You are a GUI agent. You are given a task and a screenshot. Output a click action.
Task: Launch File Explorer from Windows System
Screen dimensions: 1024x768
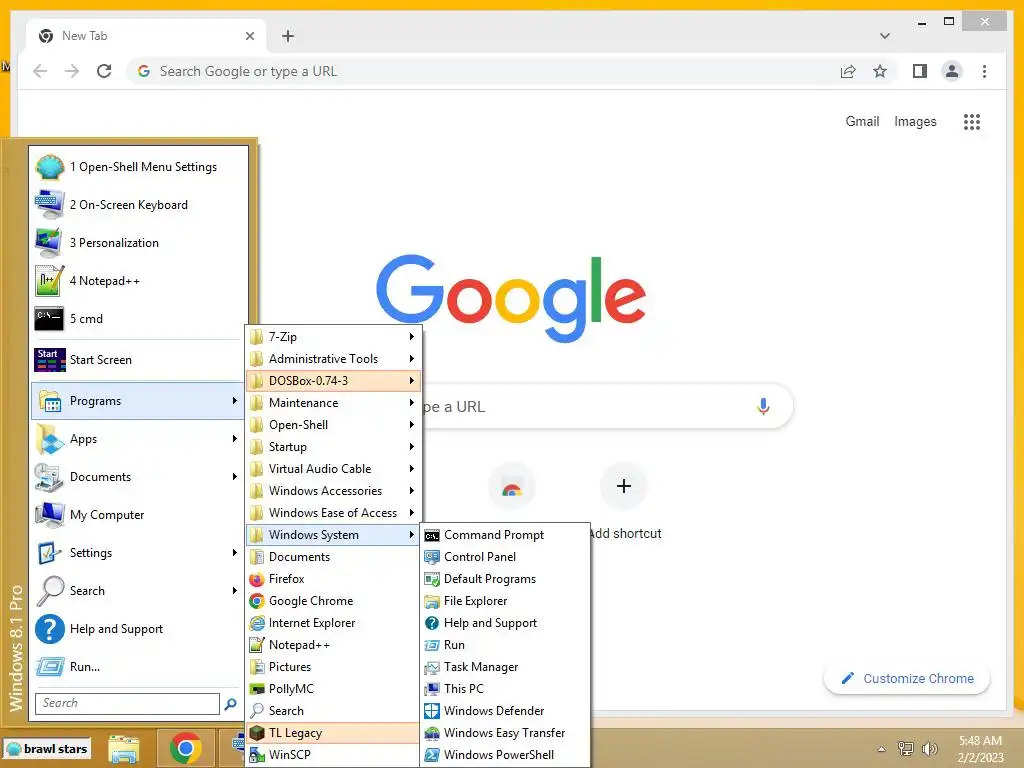pyautogui.click(x=505, y=601)
